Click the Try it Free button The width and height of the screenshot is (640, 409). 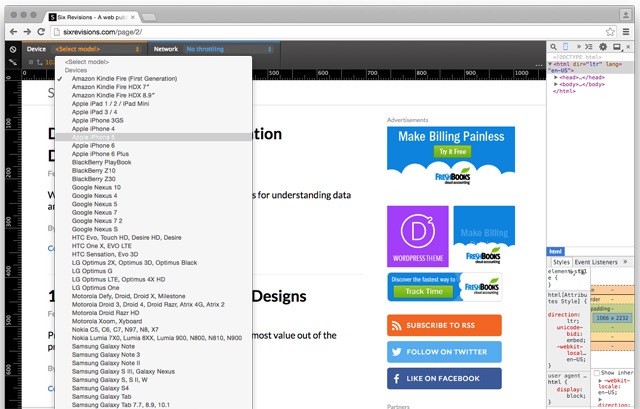[x=452, y=151]
